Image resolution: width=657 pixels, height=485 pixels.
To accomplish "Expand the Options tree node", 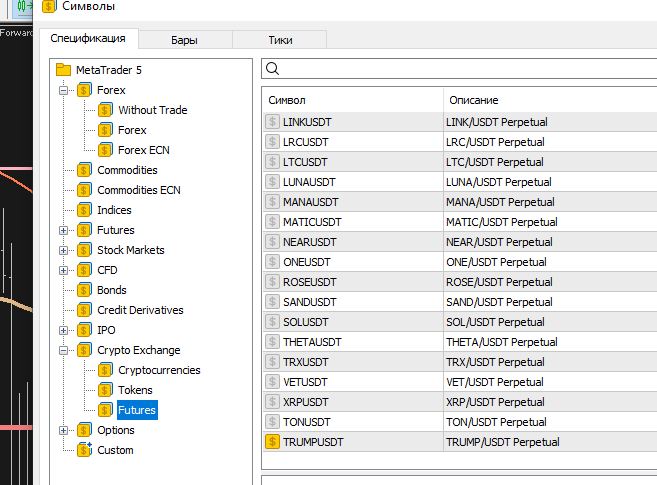I will pyautogui.click(x=63, y=431).
